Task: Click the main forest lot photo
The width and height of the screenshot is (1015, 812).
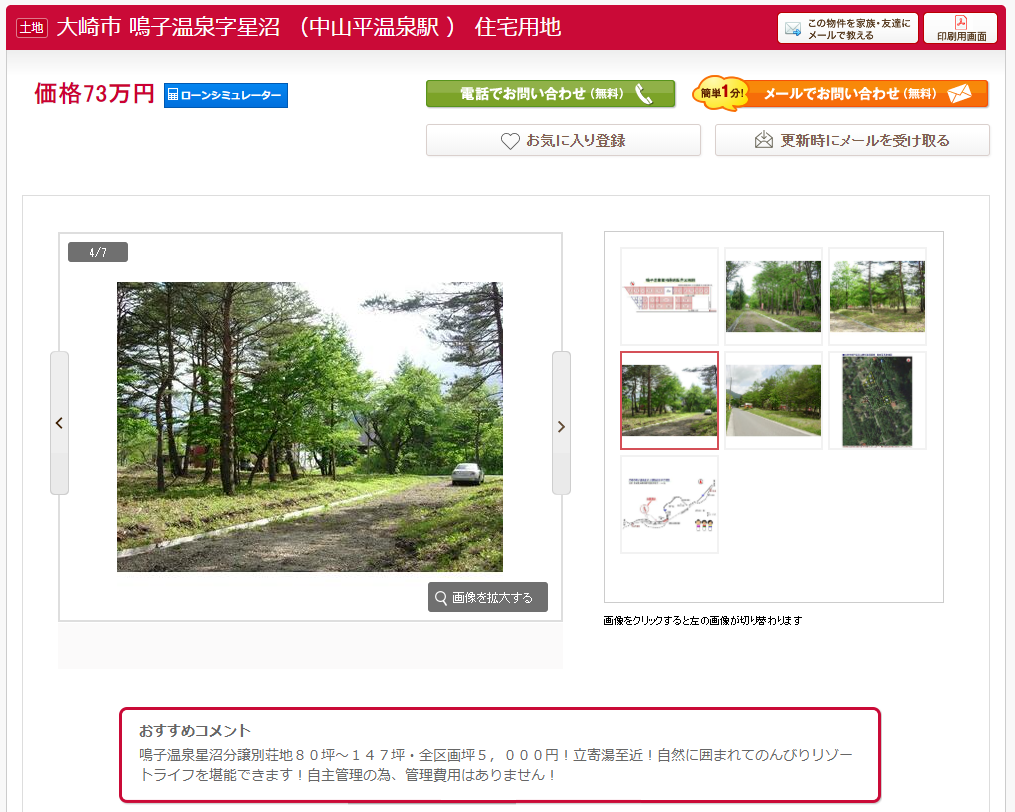Action: (x=309, y=427)
